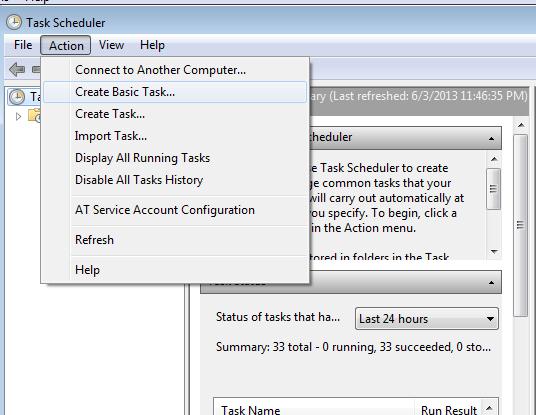Open the Last 24 hours dropdown
Screen dimensions: 536x415
[x=427, y=319]
